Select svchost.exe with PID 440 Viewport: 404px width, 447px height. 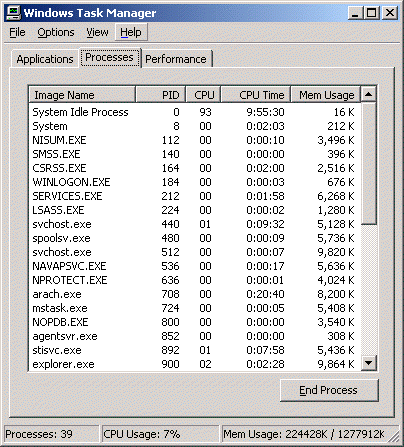(195, 224)
